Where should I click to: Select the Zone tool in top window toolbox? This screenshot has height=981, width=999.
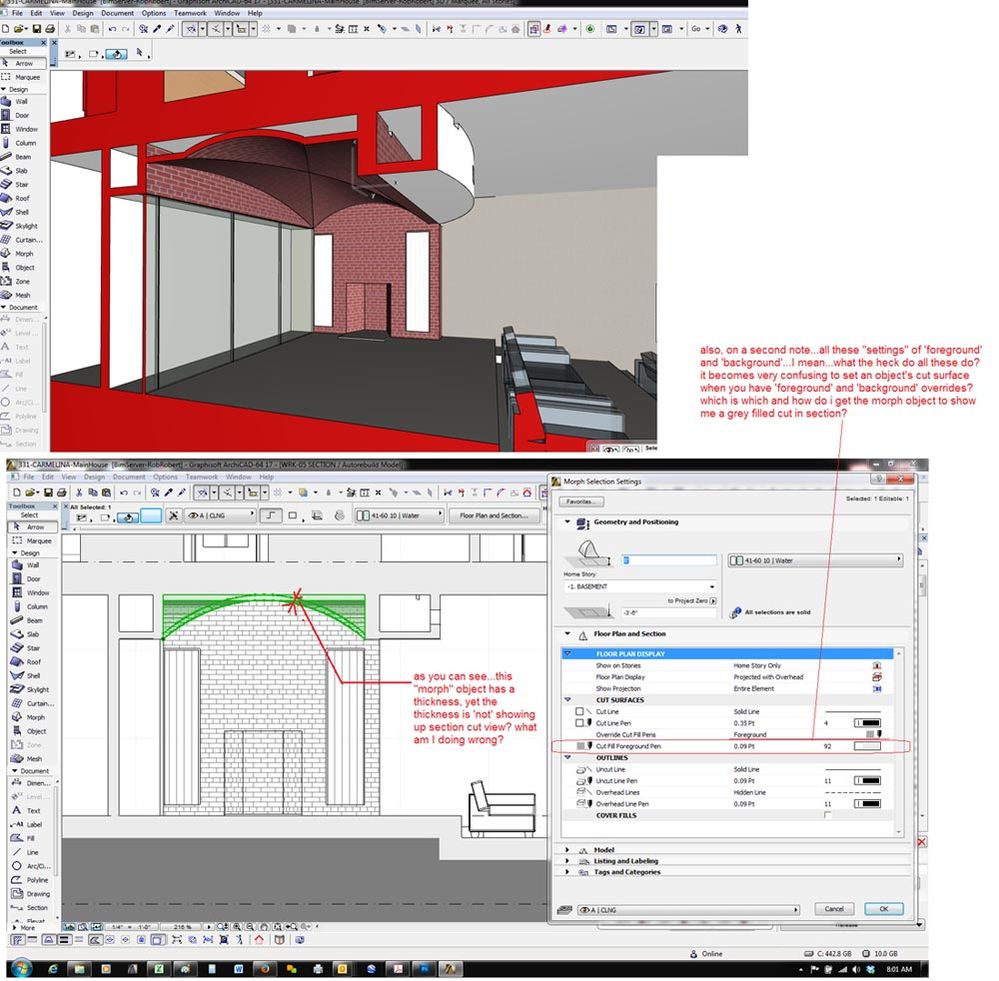[x=22, y=281]
